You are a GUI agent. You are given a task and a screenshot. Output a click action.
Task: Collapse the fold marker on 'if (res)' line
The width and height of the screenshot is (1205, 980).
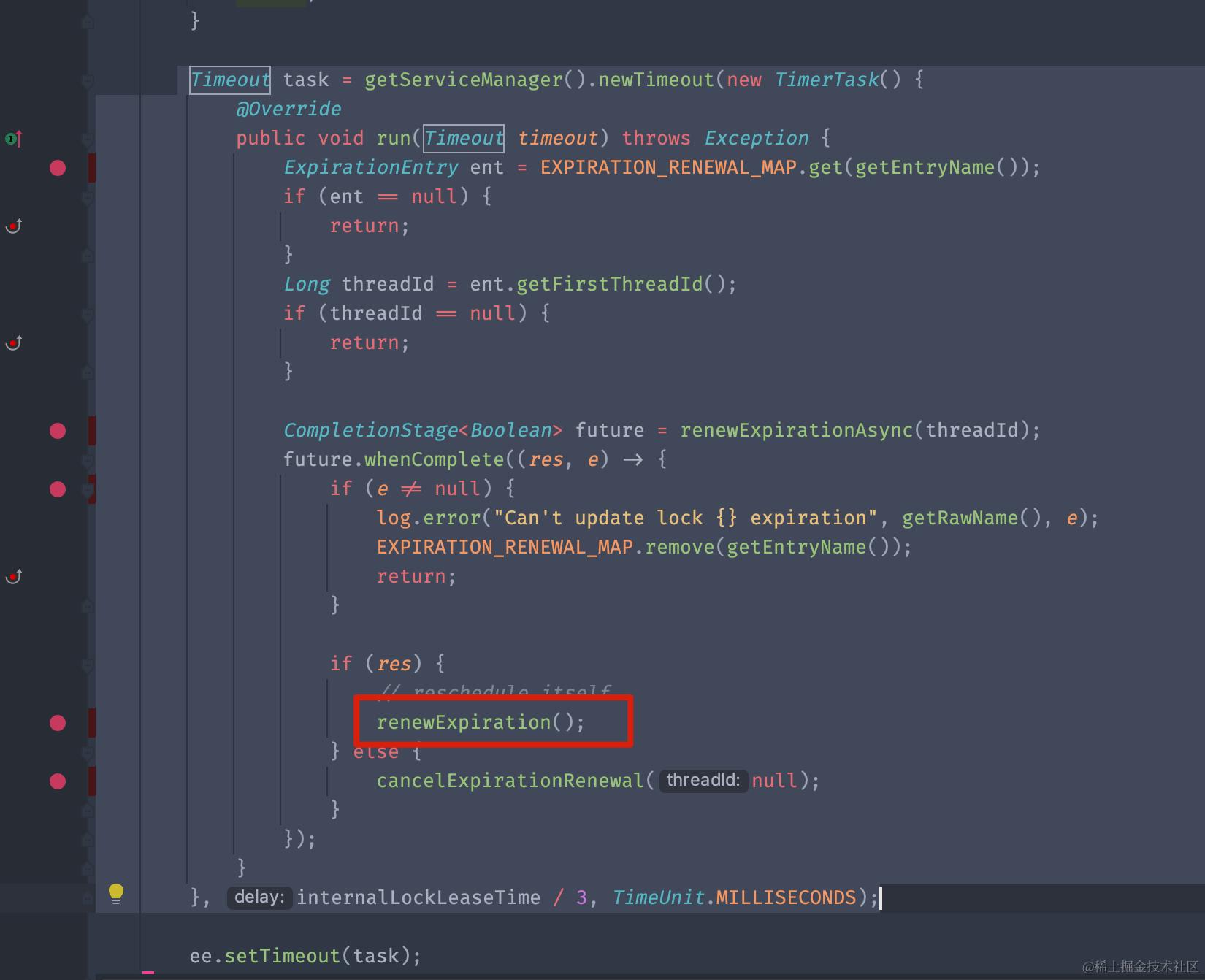pos(88,665)
